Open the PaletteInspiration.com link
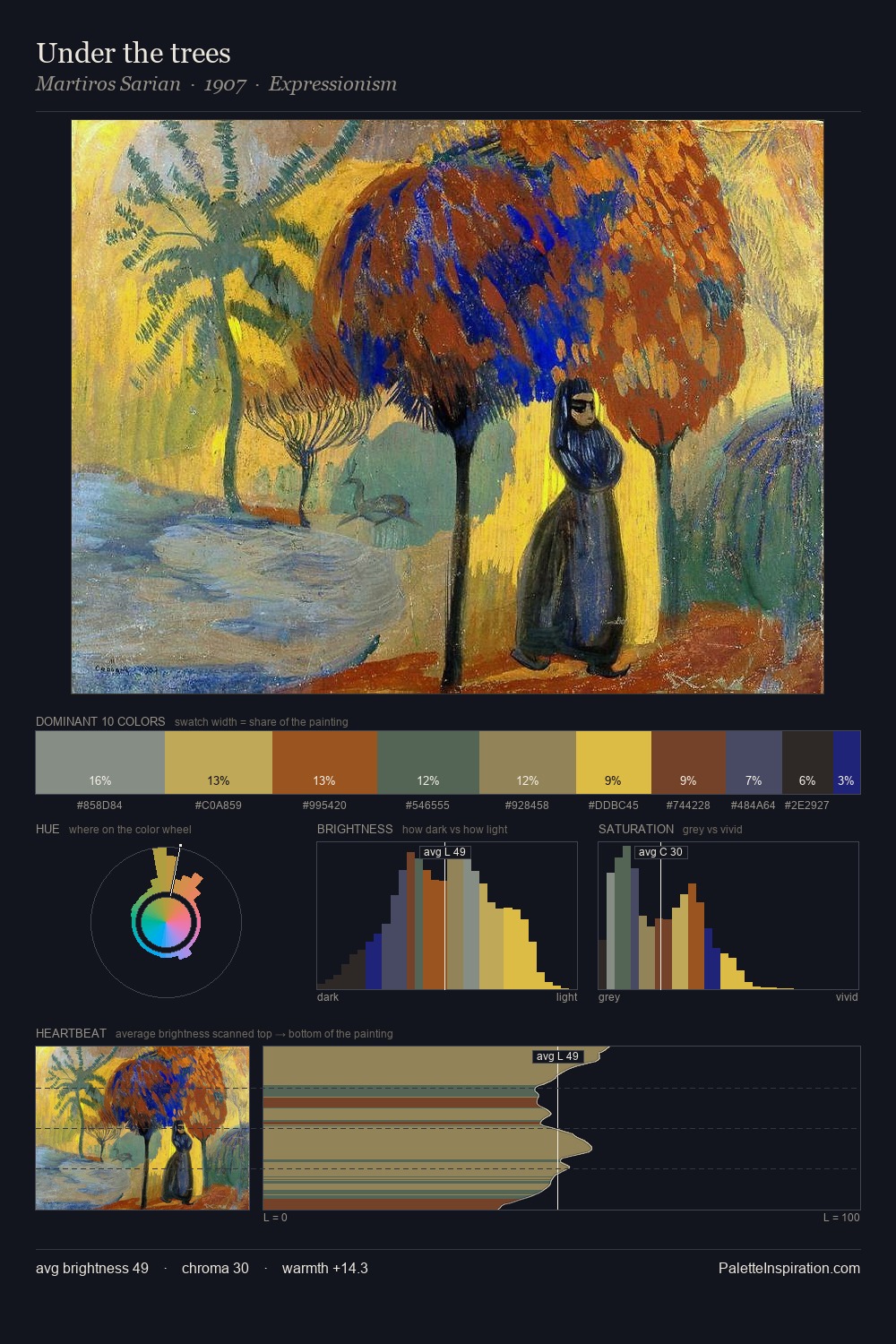896x1344 pixels. pyautogui.click(x=789, y=1268)
